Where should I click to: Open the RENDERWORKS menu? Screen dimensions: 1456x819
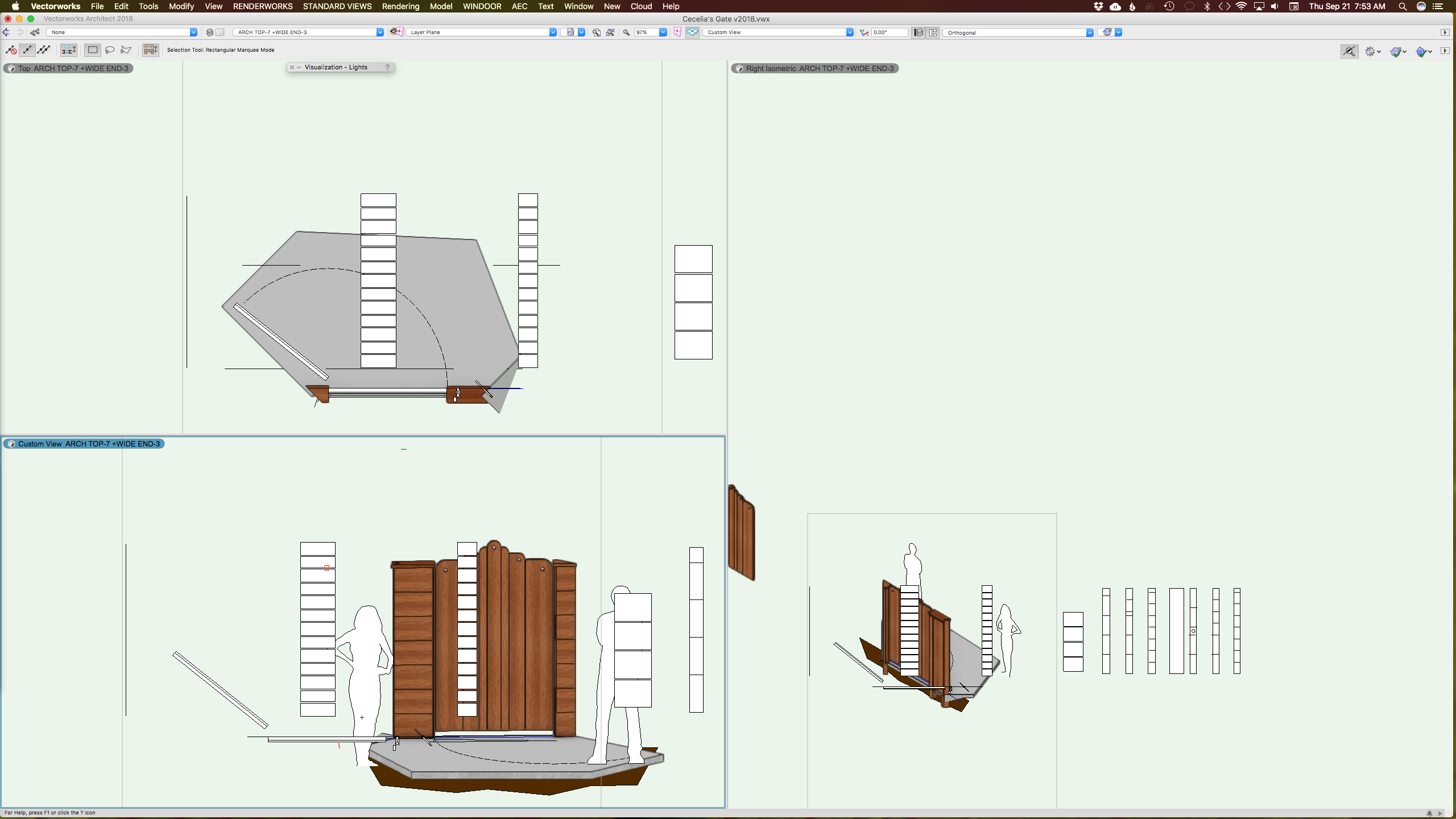262,6
